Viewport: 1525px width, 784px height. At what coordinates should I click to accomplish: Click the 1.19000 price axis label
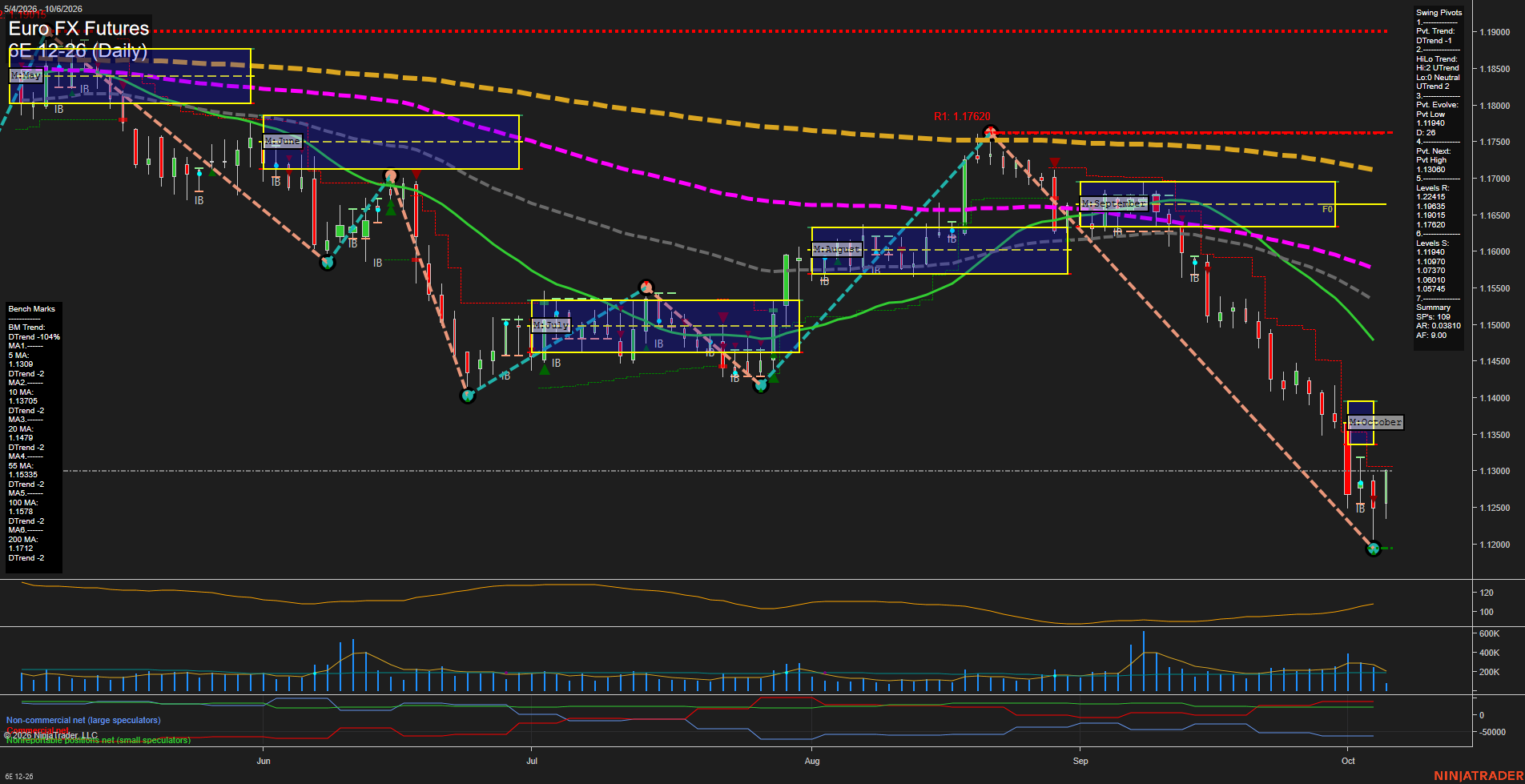[1495, 33]
